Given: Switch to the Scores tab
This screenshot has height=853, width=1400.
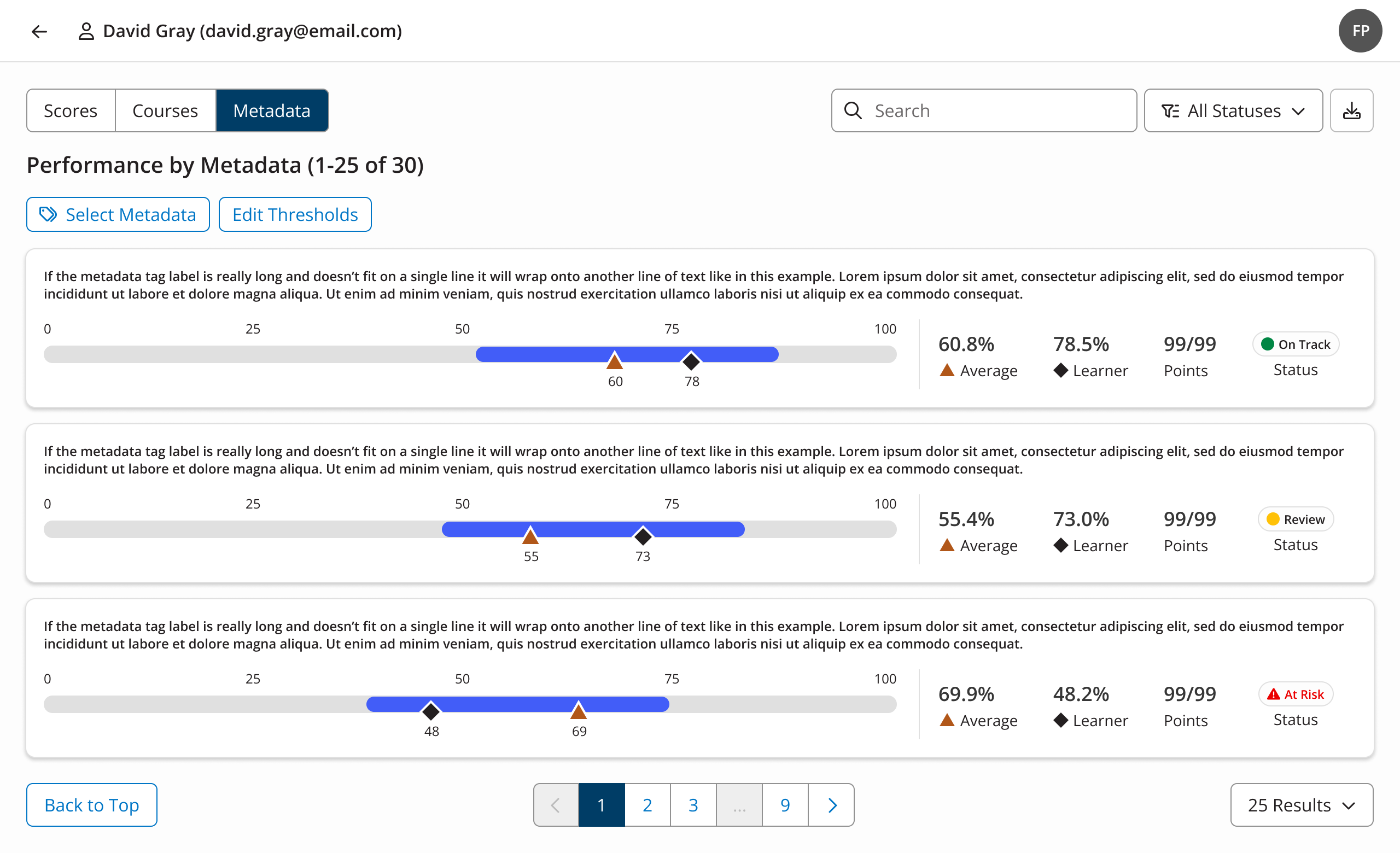Looking at the screenshot, I should point(70,110).
